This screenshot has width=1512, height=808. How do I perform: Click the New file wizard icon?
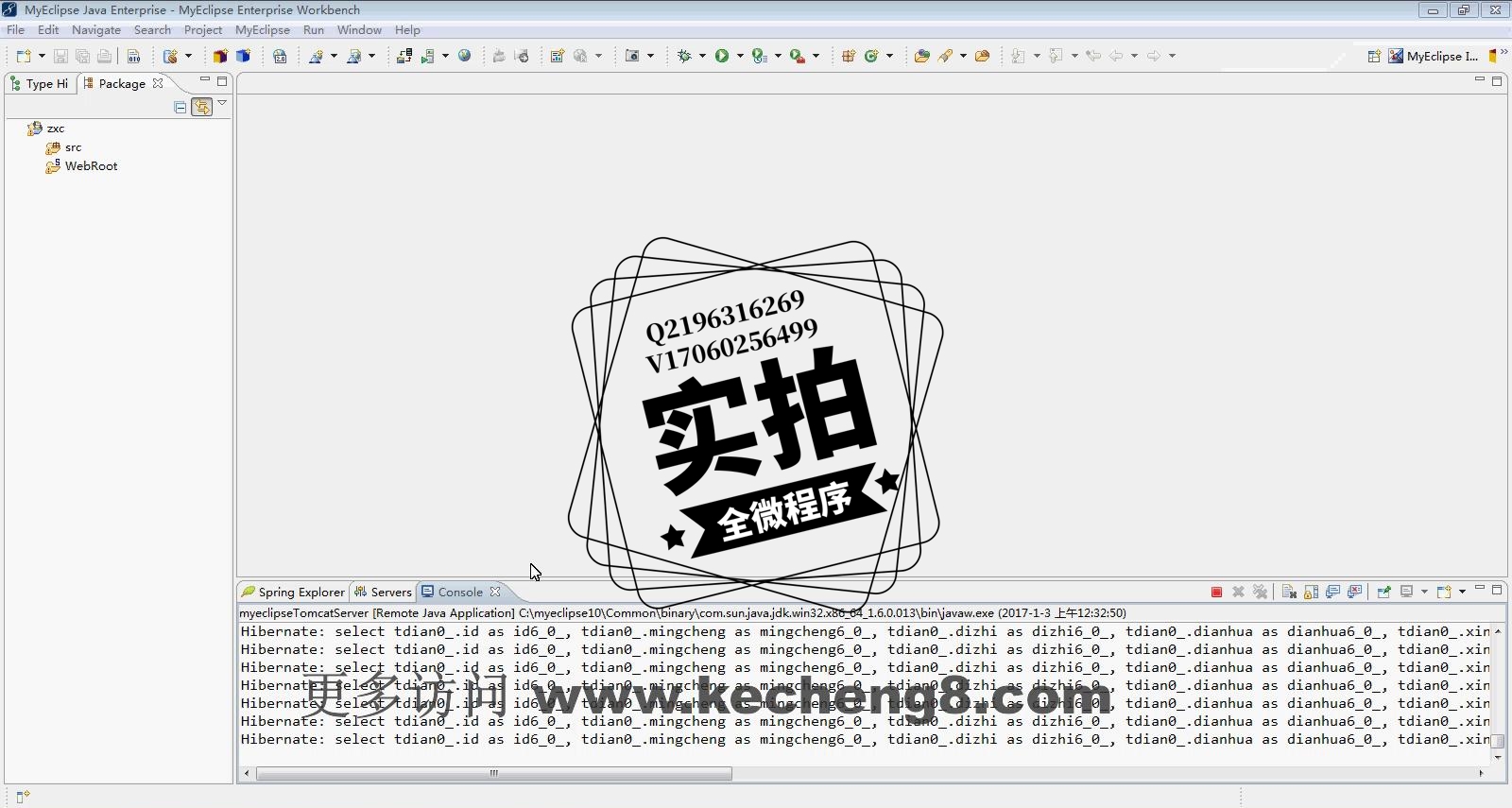(x=24, y=56)
